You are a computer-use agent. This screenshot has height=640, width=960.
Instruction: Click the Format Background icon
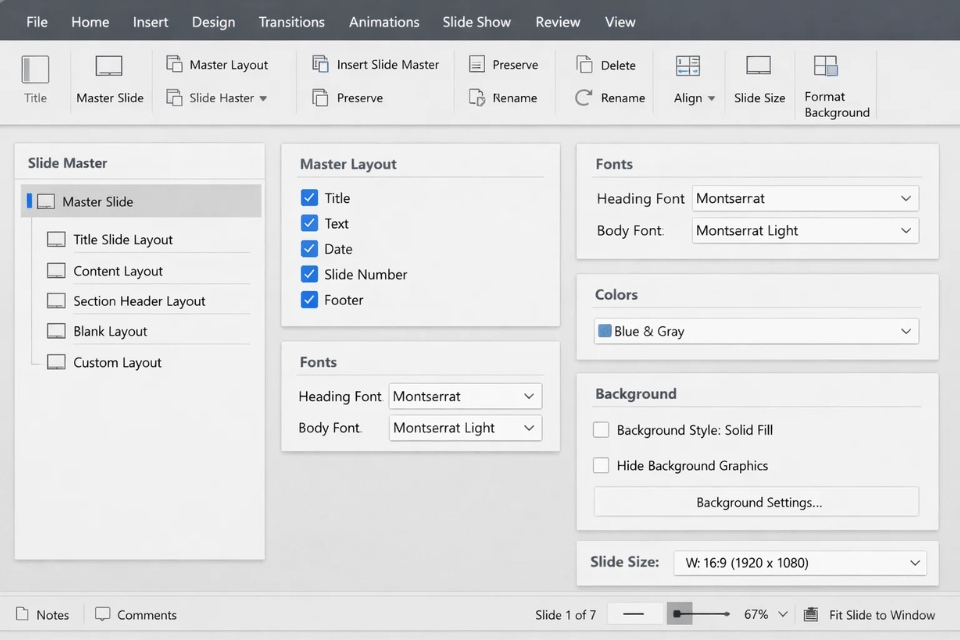826,66
